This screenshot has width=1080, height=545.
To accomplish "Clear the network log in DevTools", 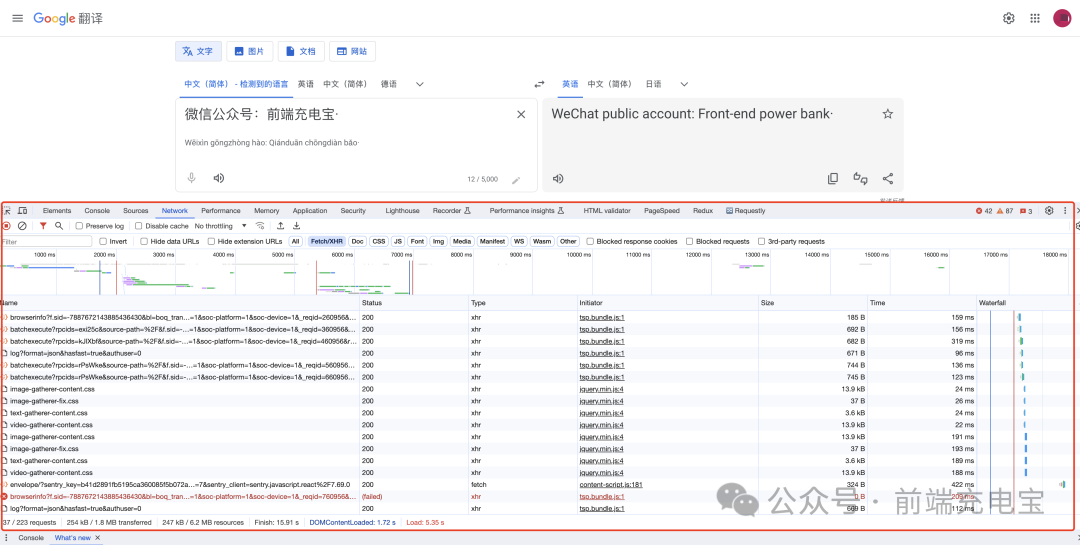I will (x=22, y=226).
